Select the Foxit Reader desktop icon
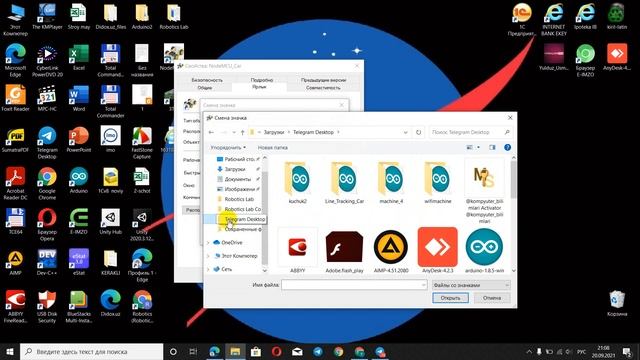This screenshot has height=360, width=640. 15,98
